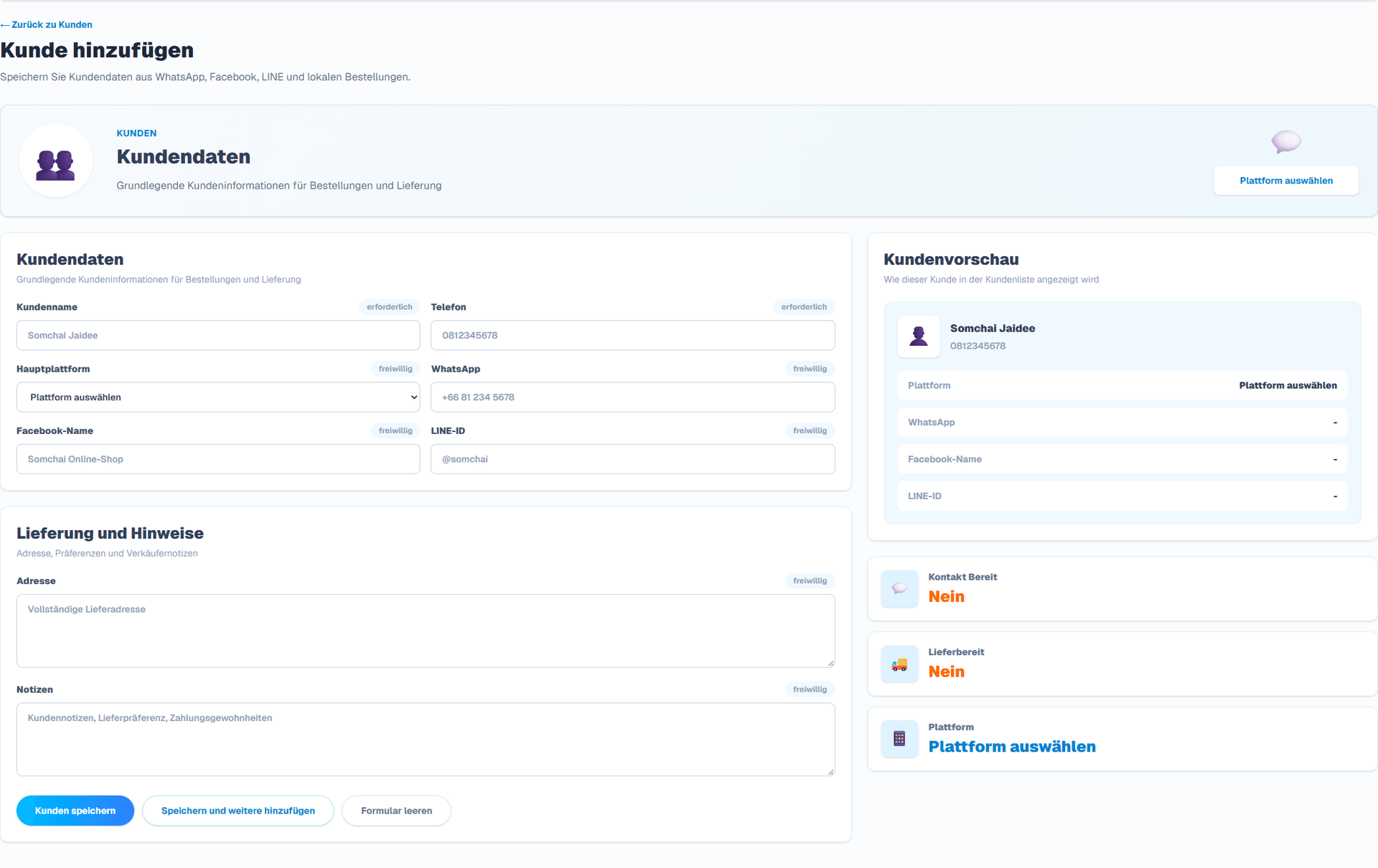Focus the Kundenname input field
1378x868 pixels.
click(218, 335)
